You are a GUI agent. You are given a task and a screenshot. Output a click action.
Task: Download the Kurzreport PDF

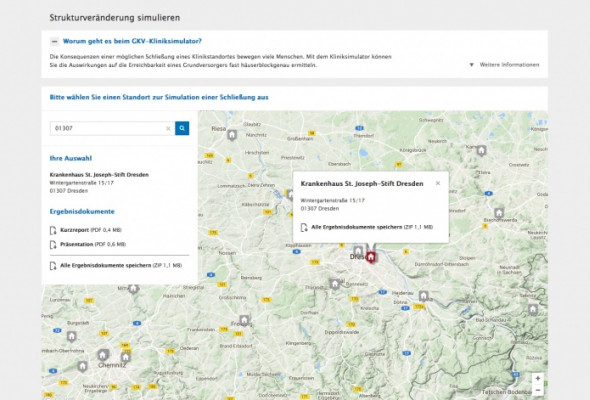(x=90, y=230)
